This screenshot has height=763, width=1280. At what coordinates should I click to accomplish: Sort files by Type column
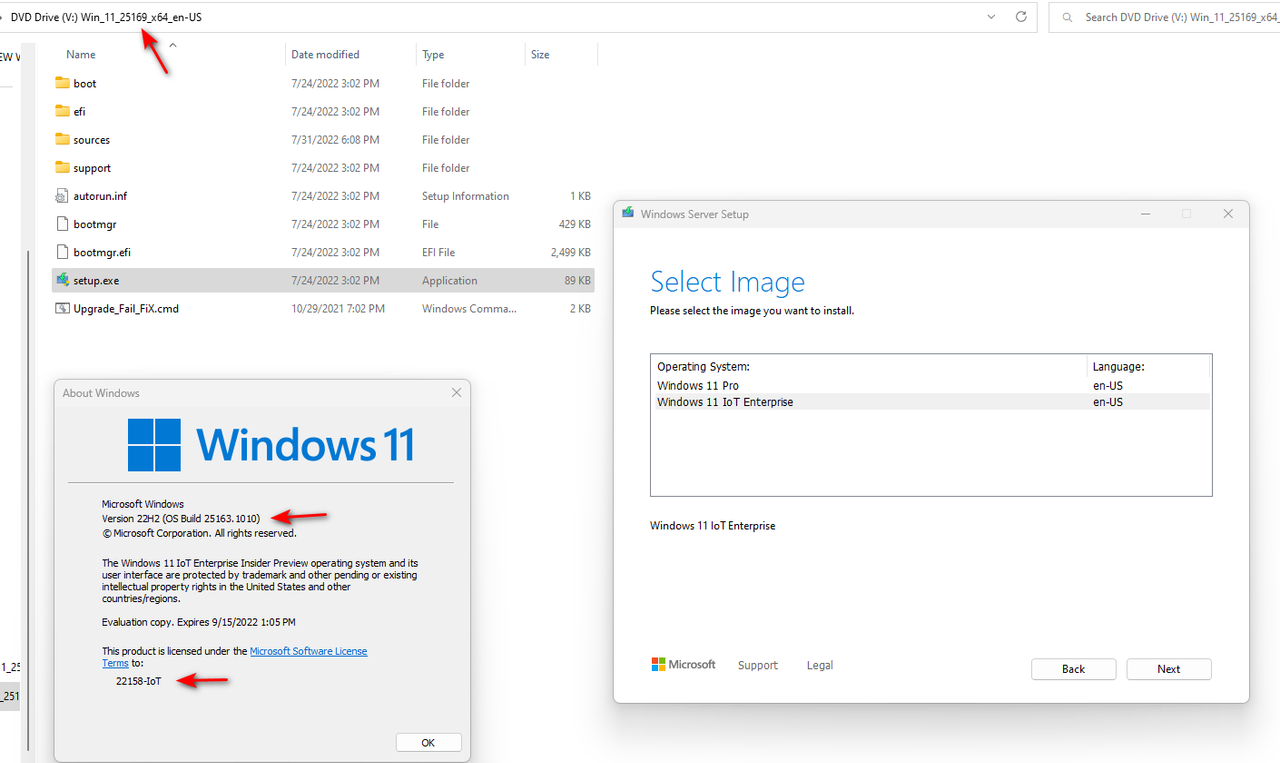tap(433, 55)
